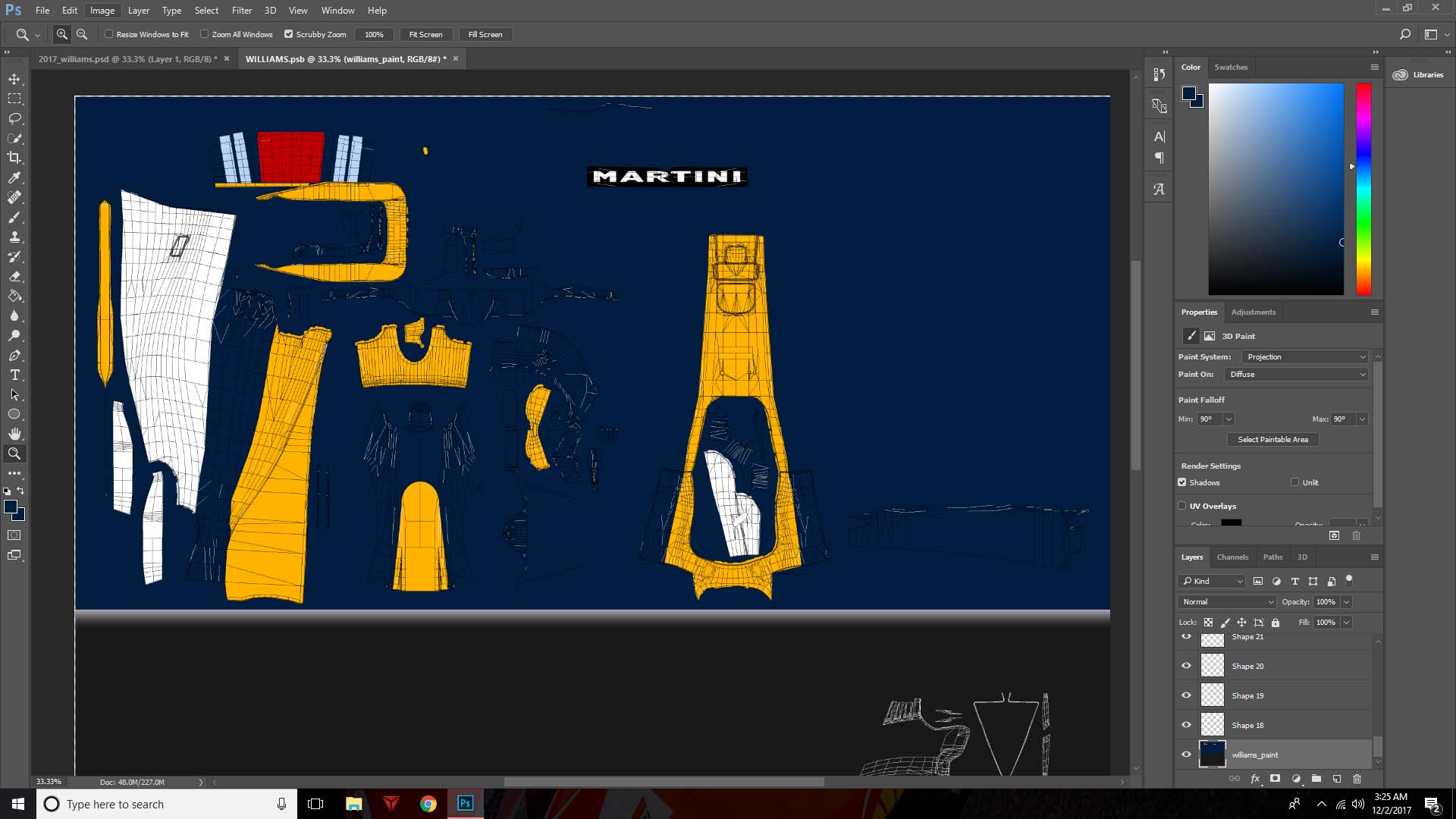Select the Quick Selection tool
Screen dimensions: 1456x819
[x=14, y=138]
